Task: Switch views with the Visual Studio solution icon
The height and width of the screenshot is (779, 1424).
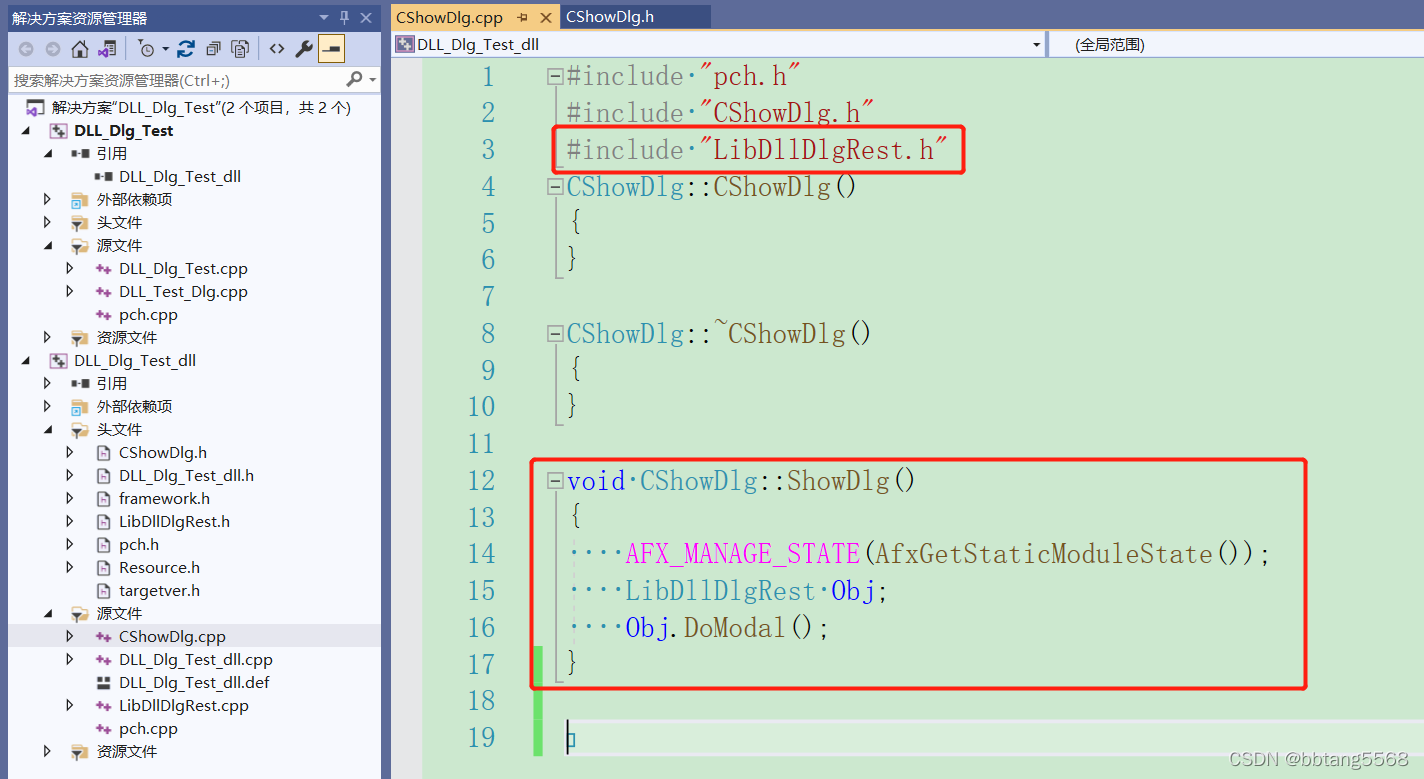Action: [x=108, y=49]
